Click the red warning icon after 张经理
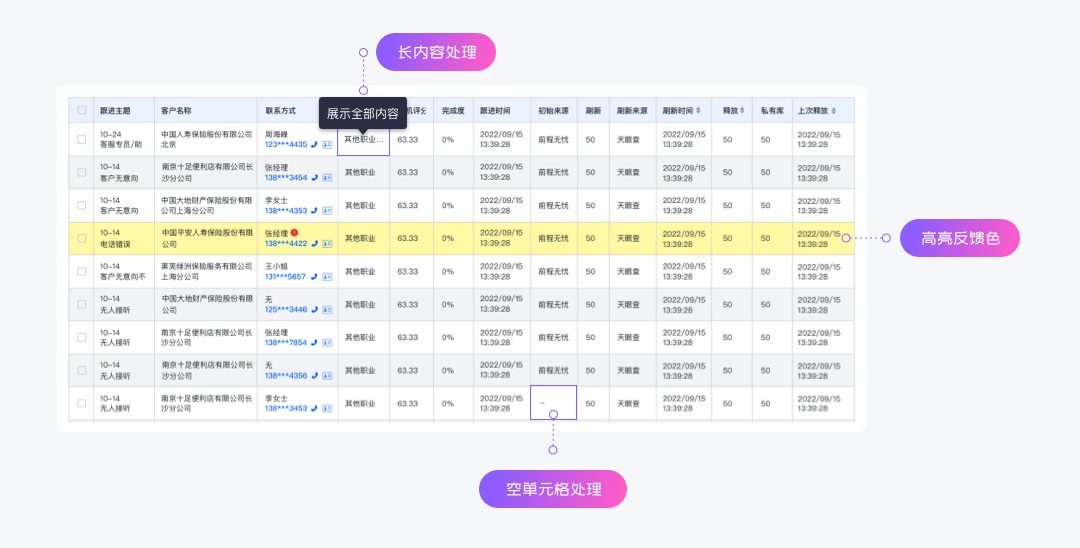Image resolution: width=1080 pixels, height=548 pixels. pos(294,233)
